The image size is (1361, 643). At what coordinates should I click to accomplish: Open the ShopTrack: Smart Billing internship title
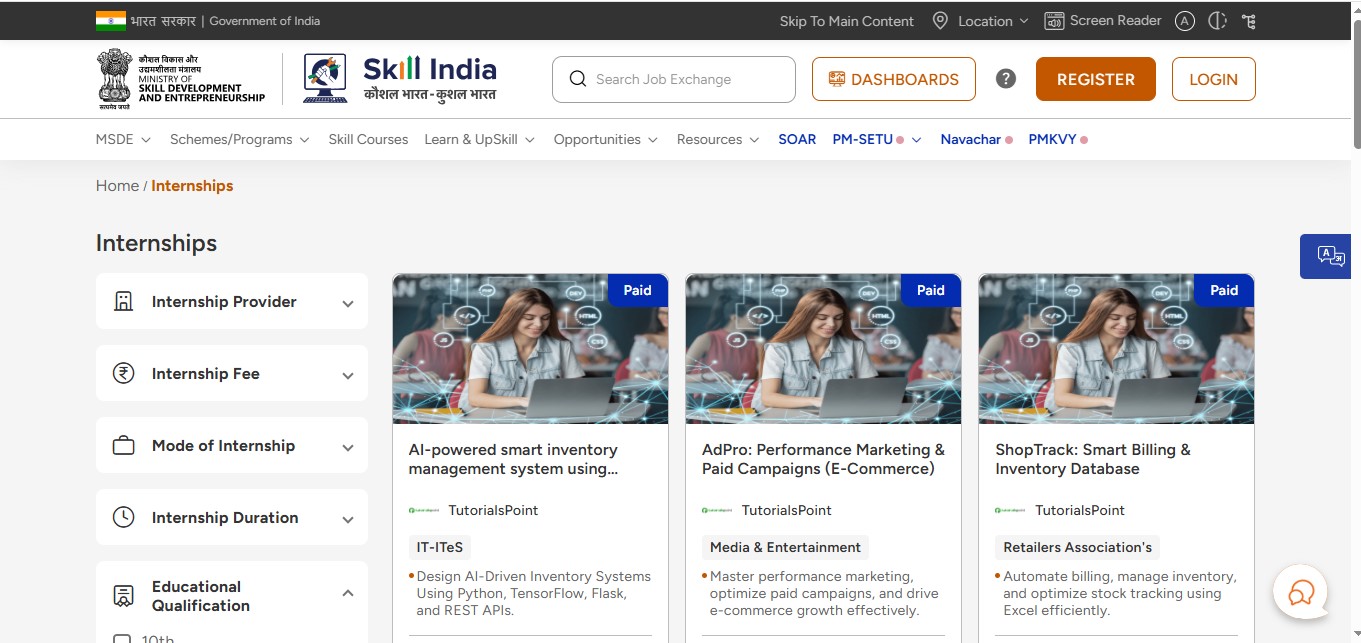click(1093, 459)
